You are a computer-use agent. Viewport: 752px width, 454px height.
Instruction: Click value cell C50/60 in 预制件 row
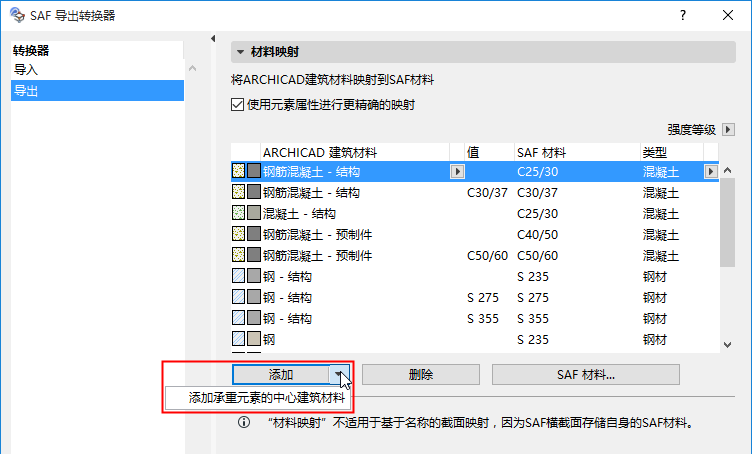tap(487, 256)
